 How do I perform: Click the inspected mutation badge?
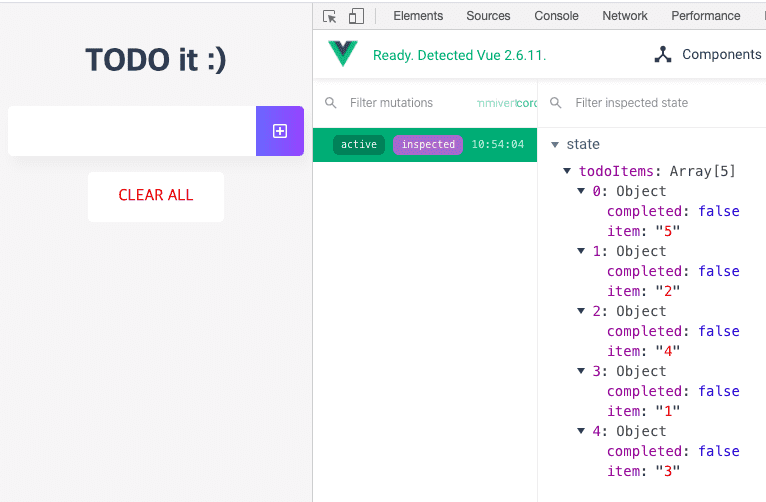pyautogui.click(x=428, y=145)
